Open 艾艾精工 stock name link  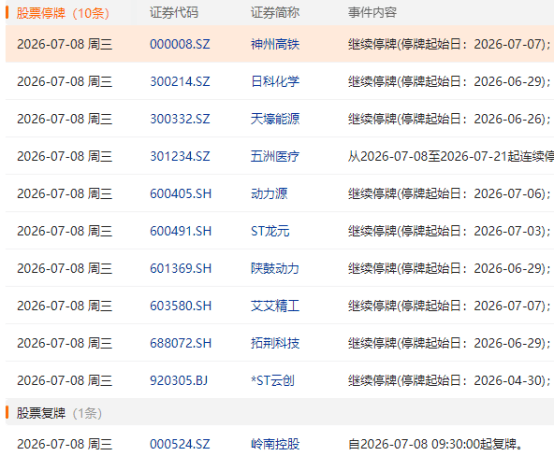pos(275,306)
